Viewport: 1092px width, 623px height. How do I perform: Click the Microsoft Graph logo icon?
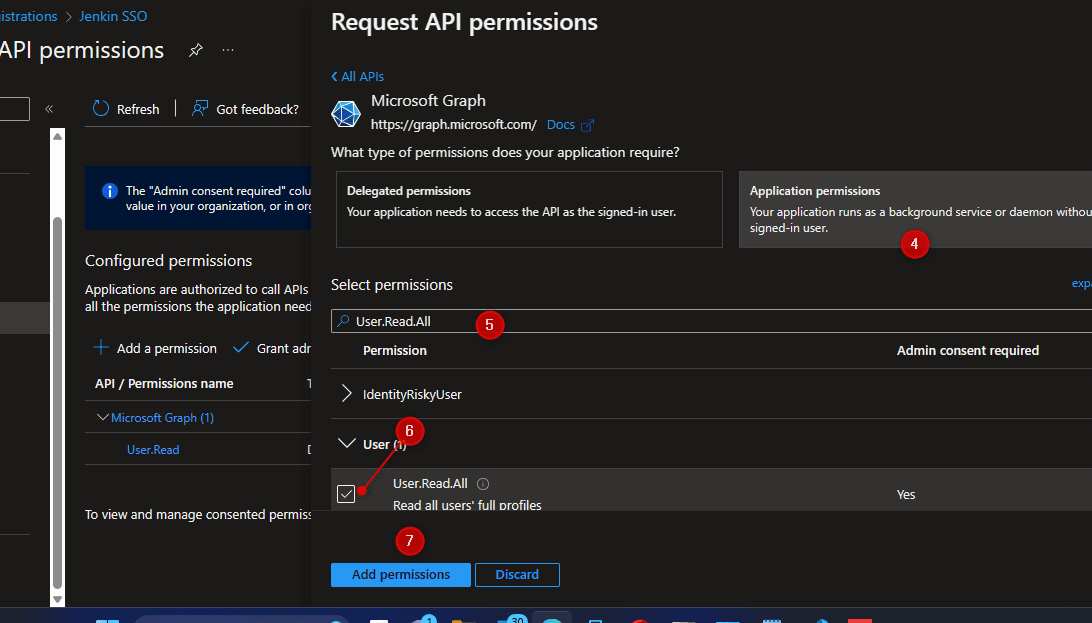[x=346, y=113]
